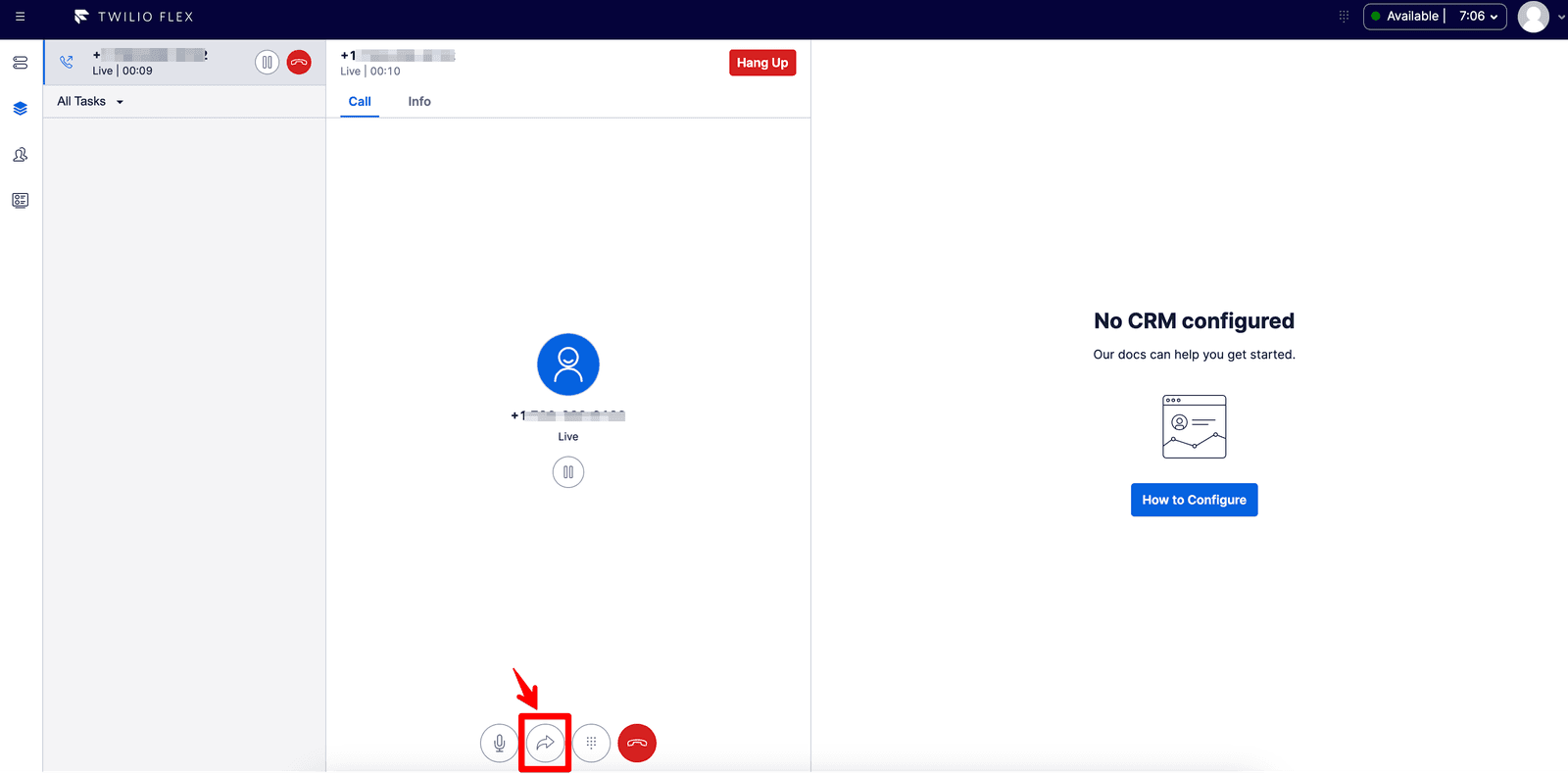Screen dimensions: 1568x774
Task: Open the dialpad keypad icon
Action: (591, 744)
